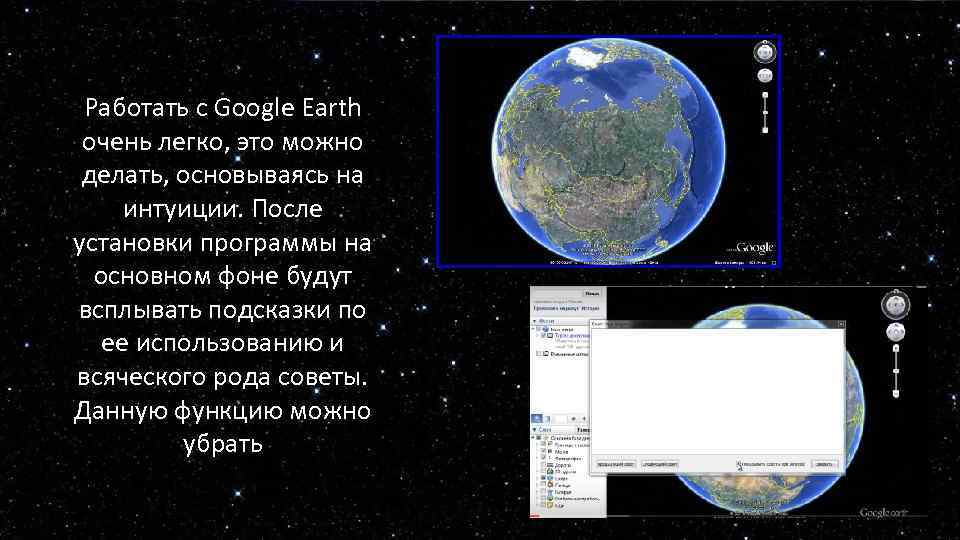Toggle the Места layer checkbox in Слои

pyautogui.click(x=543, y=451)
